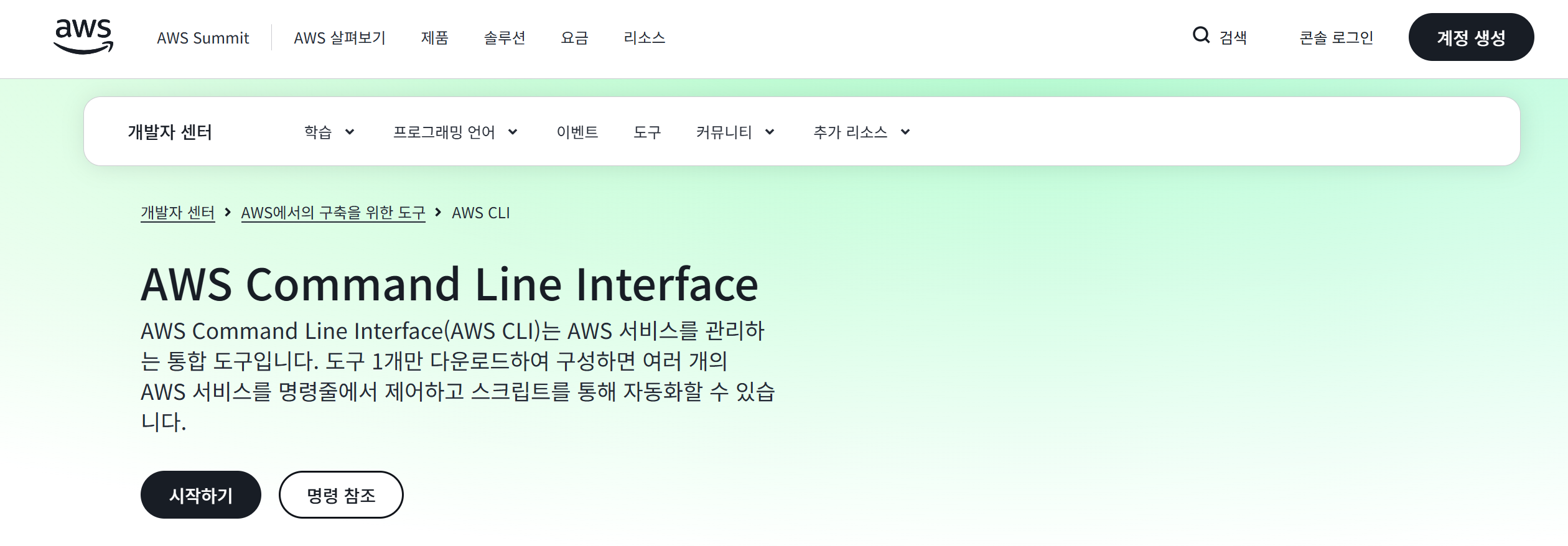Open the 리소스 menu
The width and height of the screenshot is (1568, 546).
coord(644,38)
